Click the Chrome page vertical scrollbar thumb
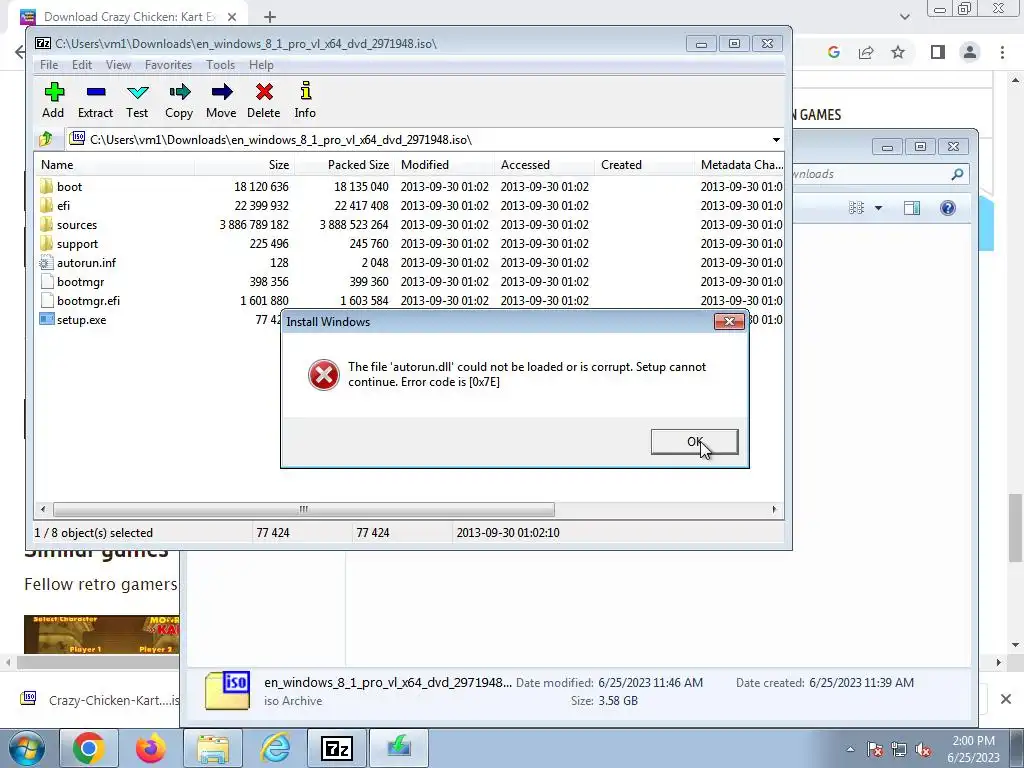The width and height of the screenshot is (1024, 768). tap(1015, 528)
